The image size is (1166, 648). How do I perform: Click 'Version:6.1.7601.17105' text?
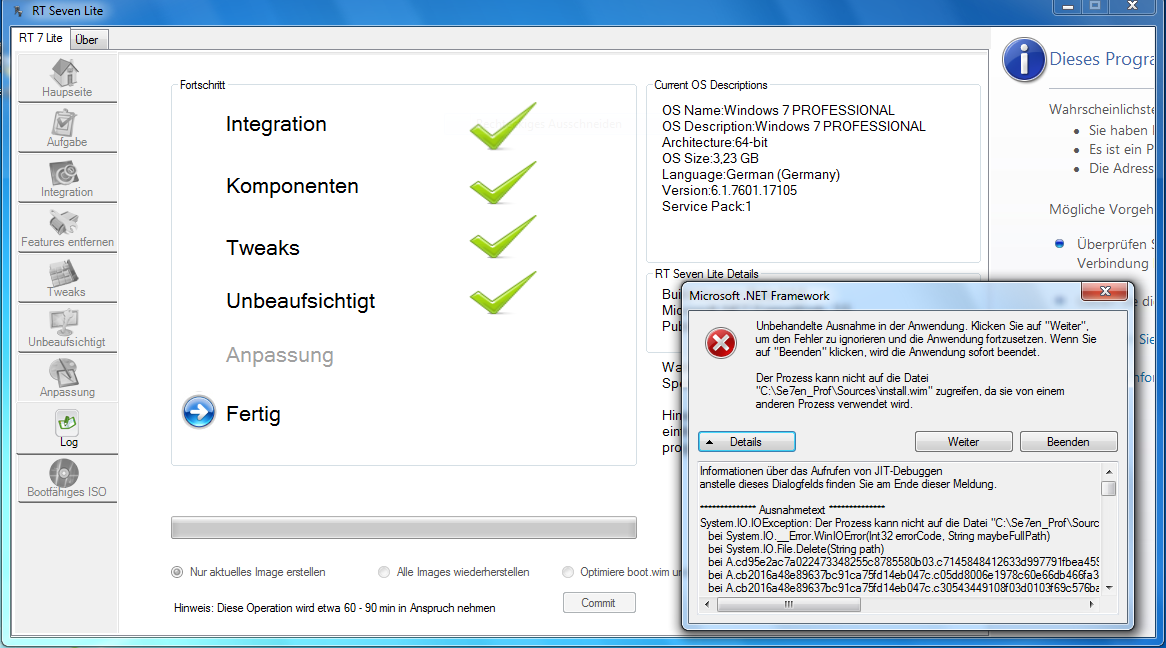click(x=729, y=190)
